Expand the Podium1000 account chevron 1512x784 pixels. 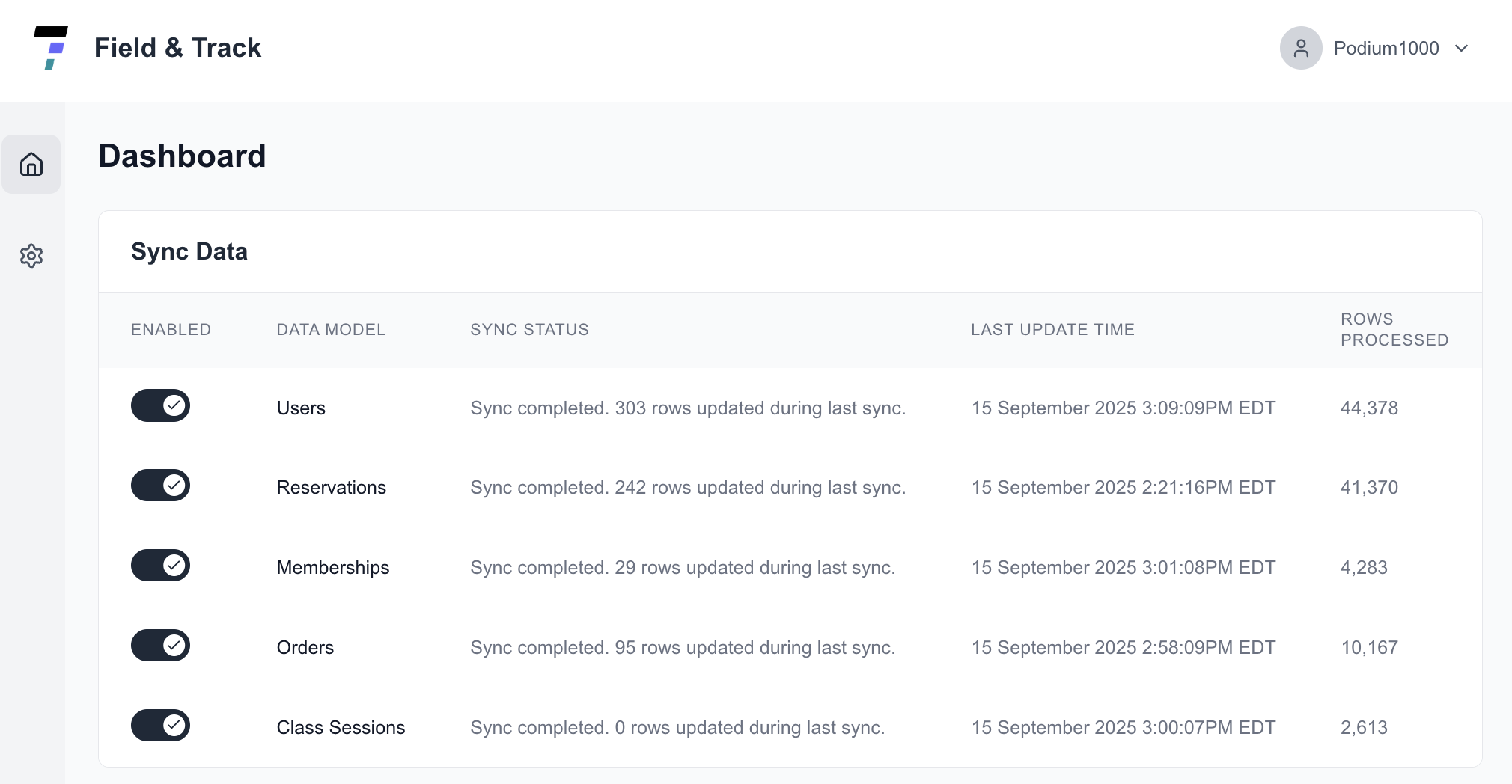[x=1461, y=49]
